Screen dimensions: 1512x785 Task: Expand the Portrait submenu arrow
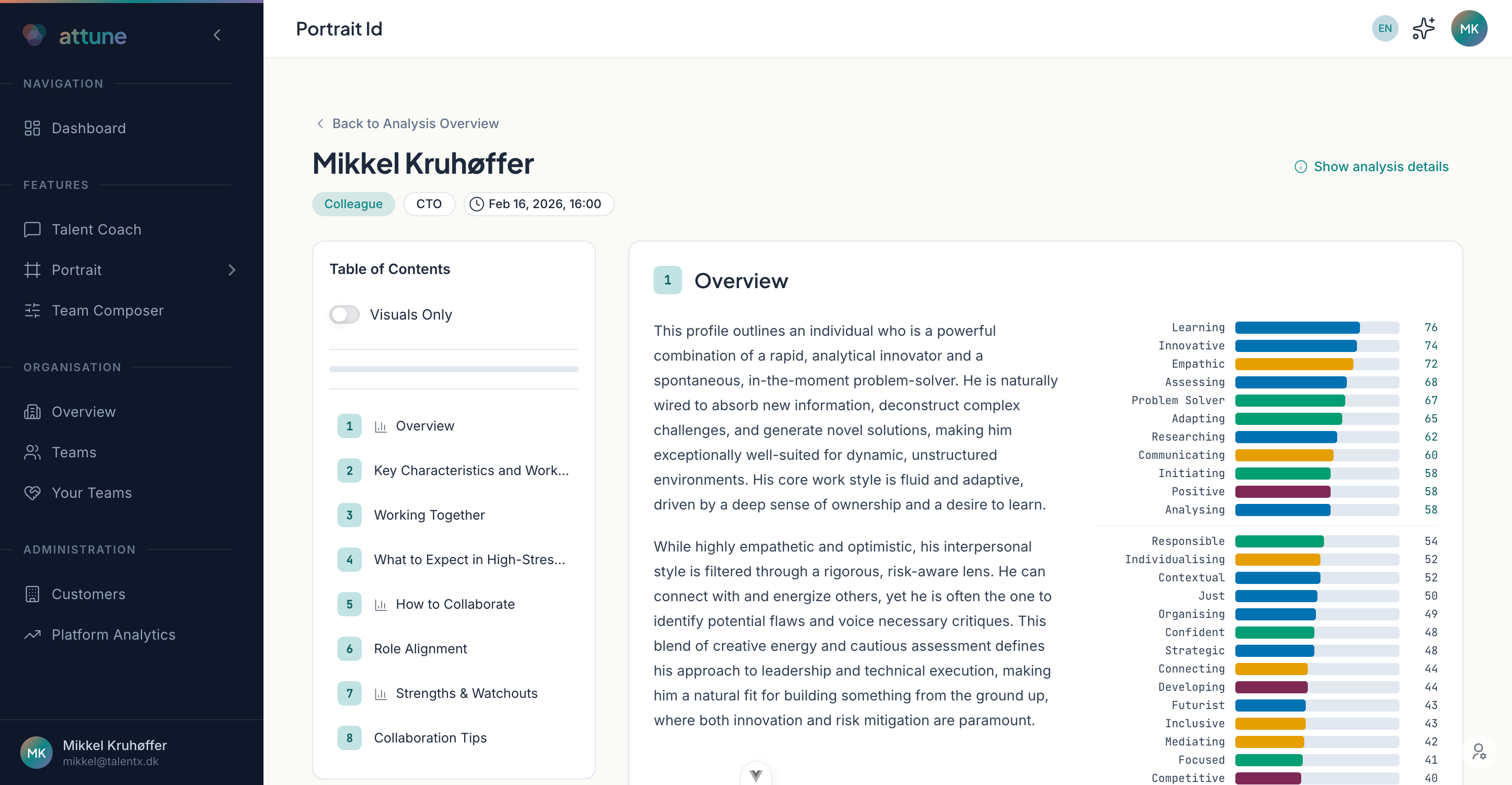(232, 270)
